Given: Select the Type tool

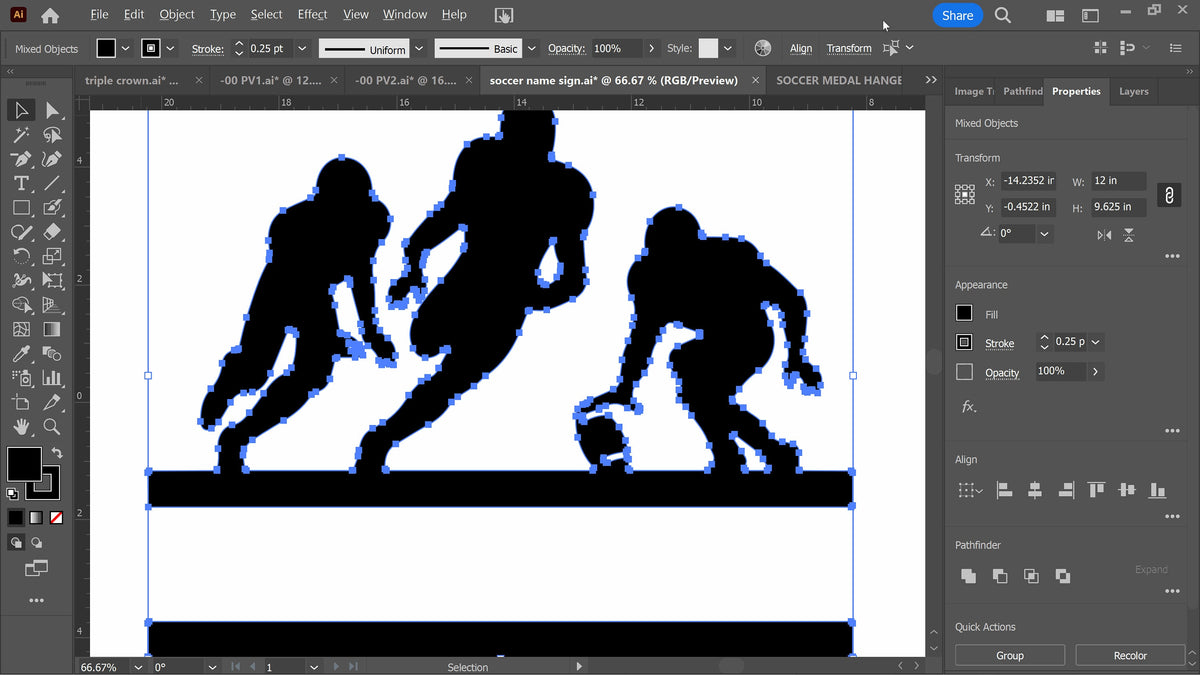Looking at the screenshot, I should pos(21,184).
